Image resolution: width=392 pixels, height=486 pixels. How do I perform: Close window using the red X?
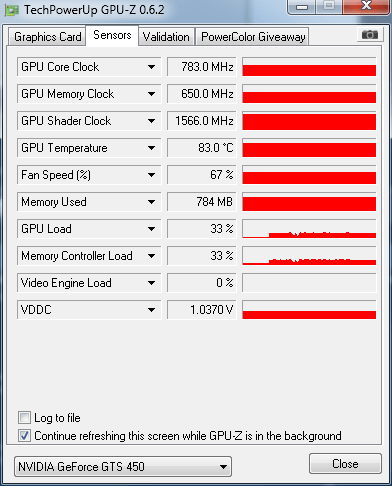pos(367,6)
